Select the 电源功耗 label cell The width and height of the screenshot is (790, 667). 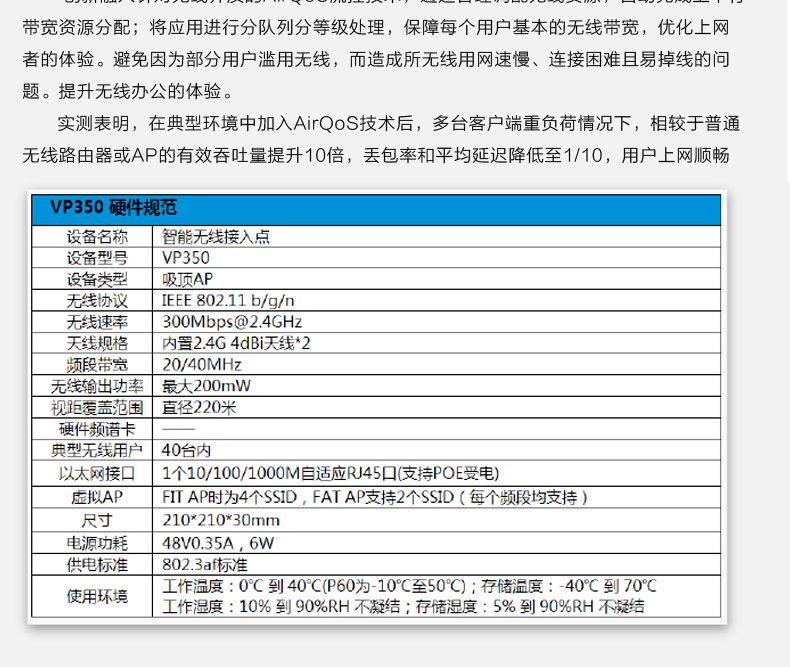pyautogui.click(x=92, y=543)
